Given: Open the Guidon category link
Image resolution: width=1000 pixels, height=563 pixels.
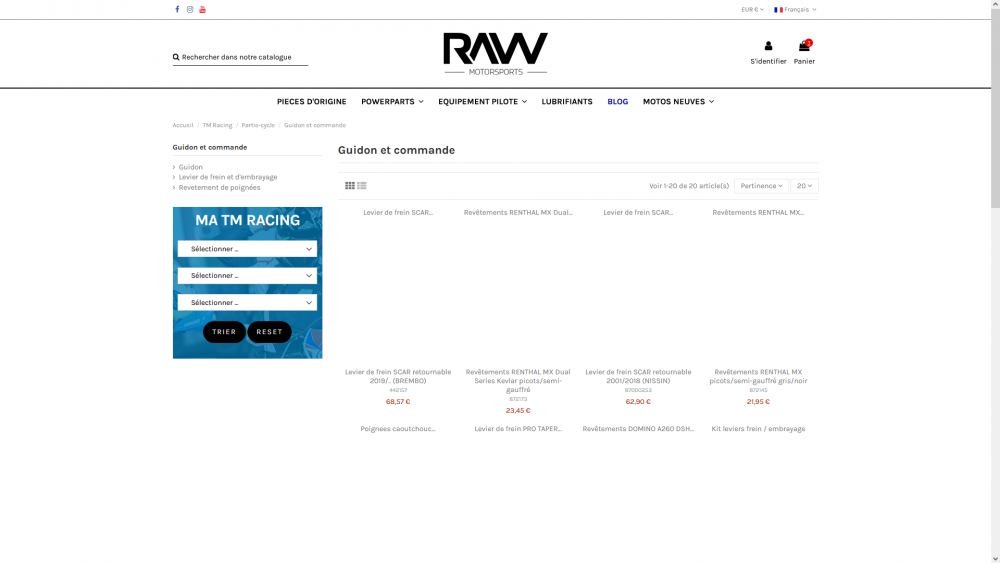Looking at the screenshot, I should 191,167.
